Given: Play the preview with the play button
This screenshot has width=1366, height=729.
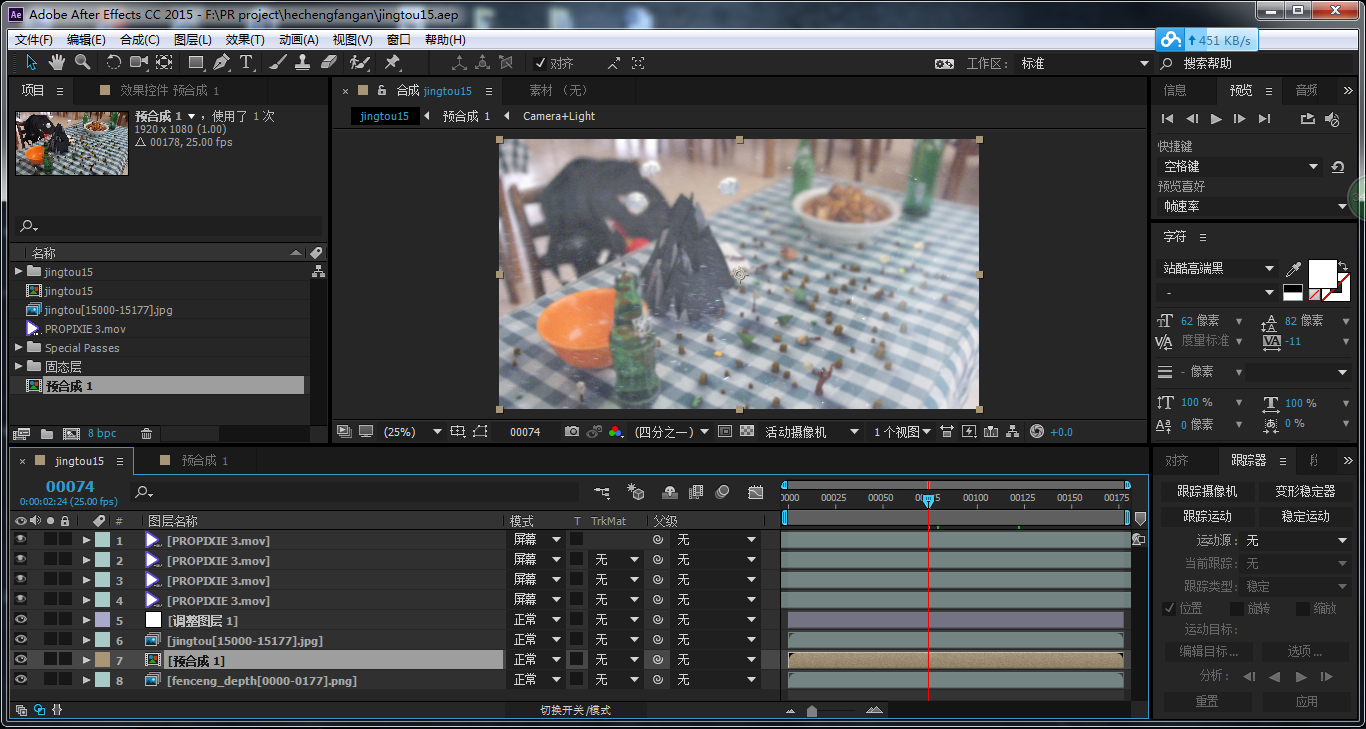Looking at the screenshot, I should click(1216, 119).
